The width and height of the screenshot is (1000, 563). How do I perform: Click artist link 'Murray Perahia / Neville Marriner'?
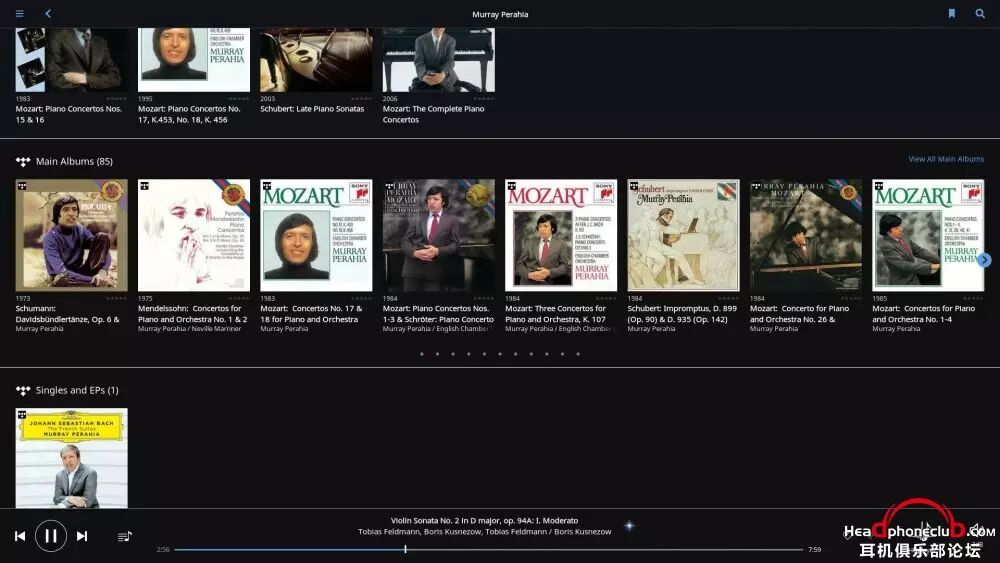(x=189, y=329)
